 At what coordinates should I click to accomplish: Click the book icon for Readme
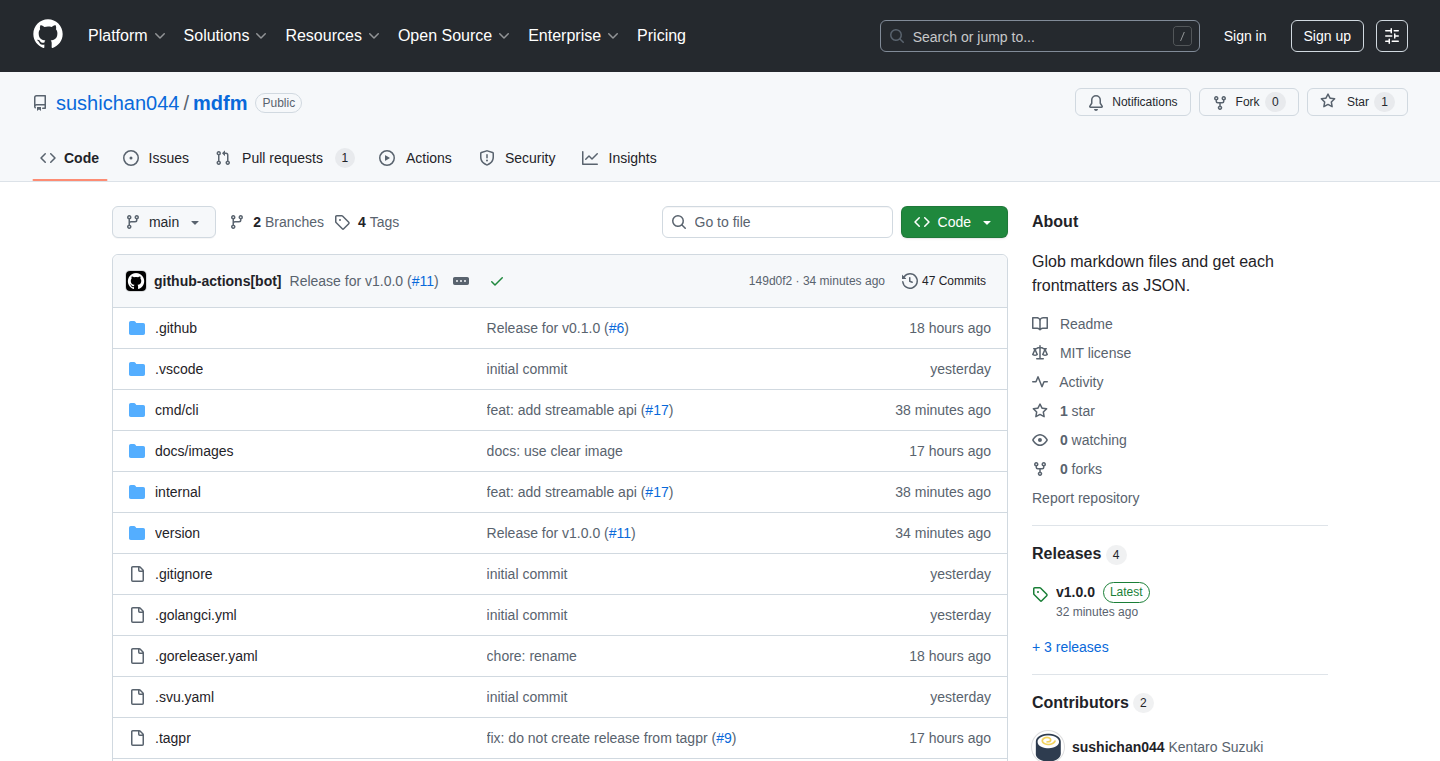1040,324
